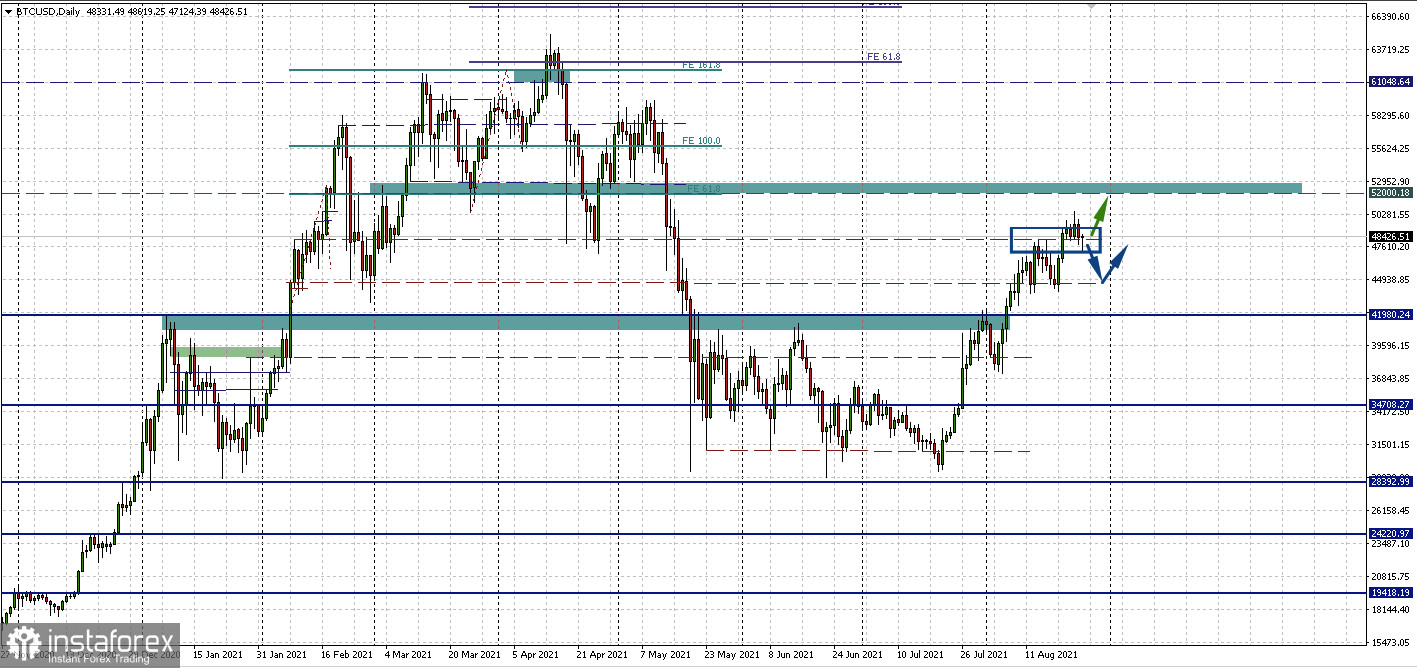The image size is (1417, 668).
Task: Click the dark blue FE 61.8 label
Action: [x=884, y=57]
